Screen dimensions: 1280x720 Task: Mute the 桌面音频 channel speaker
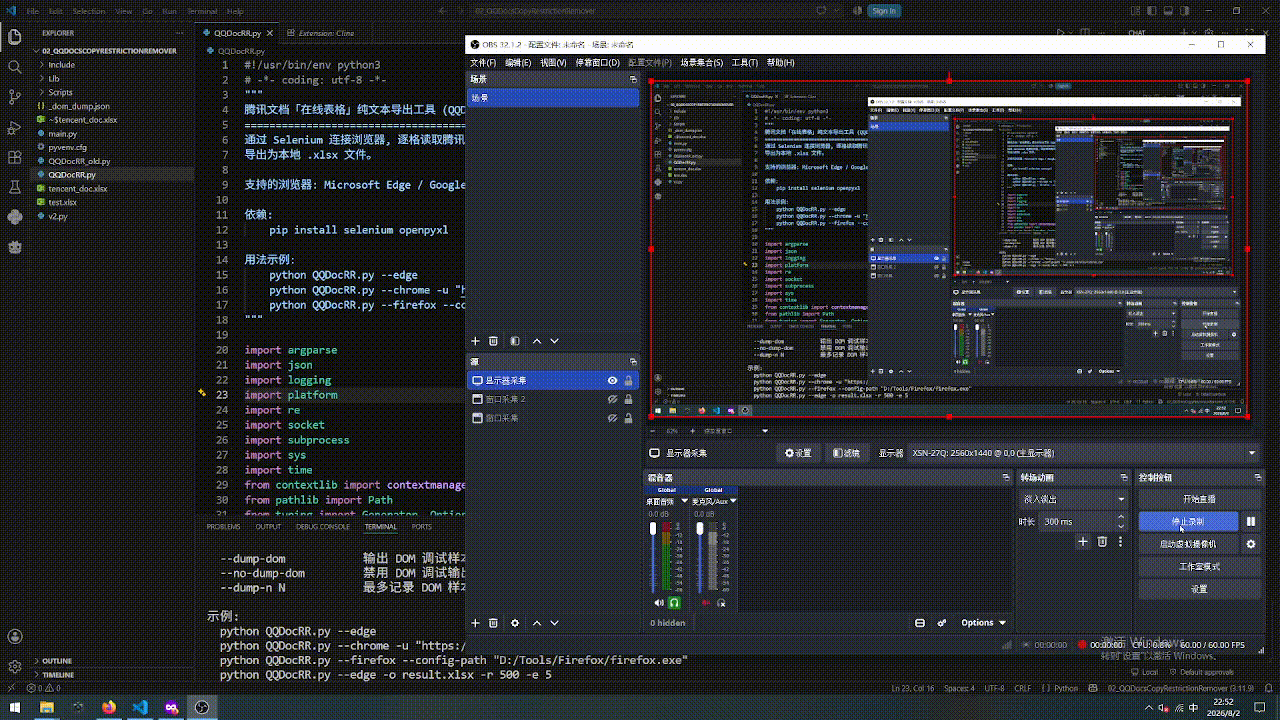[658, 603]
